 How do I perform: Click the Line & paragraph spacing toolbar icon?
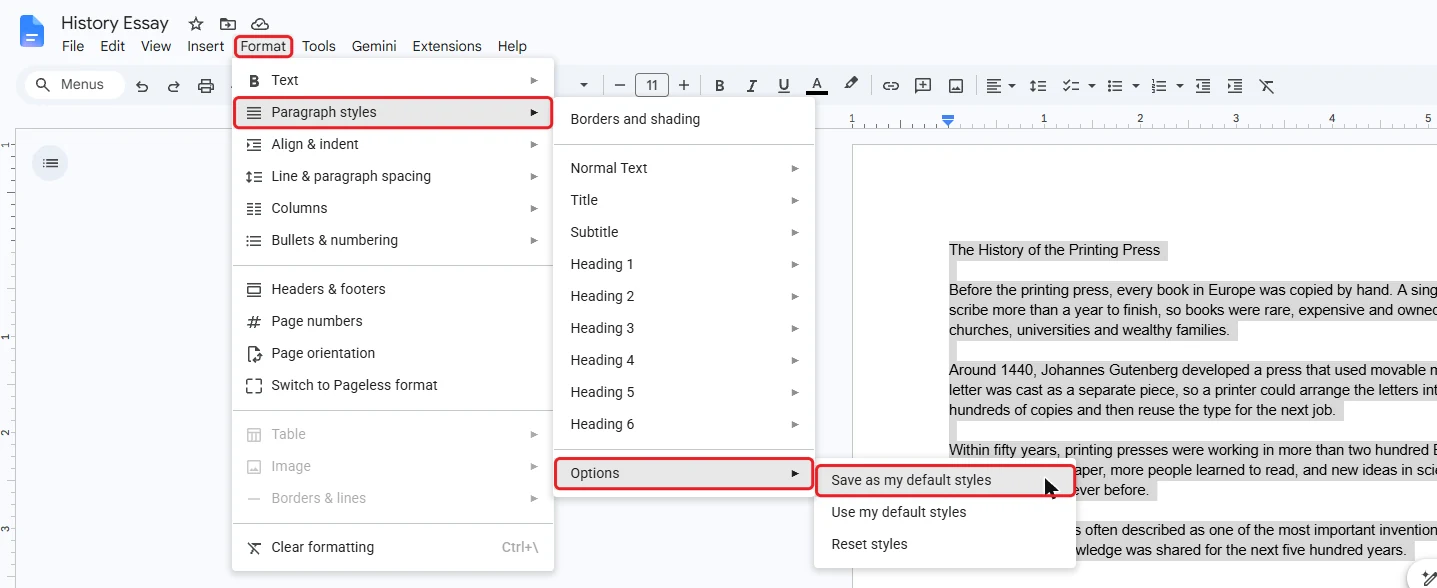pyautogui.click(x=1039, y=86)
